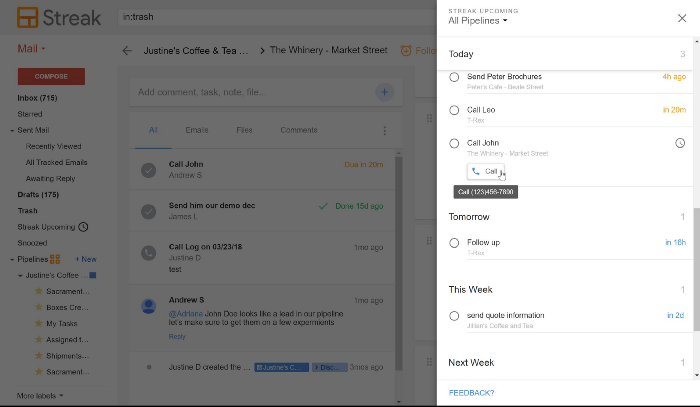
Task: Click star beside Assigned t...
Action: coord(39,340)
